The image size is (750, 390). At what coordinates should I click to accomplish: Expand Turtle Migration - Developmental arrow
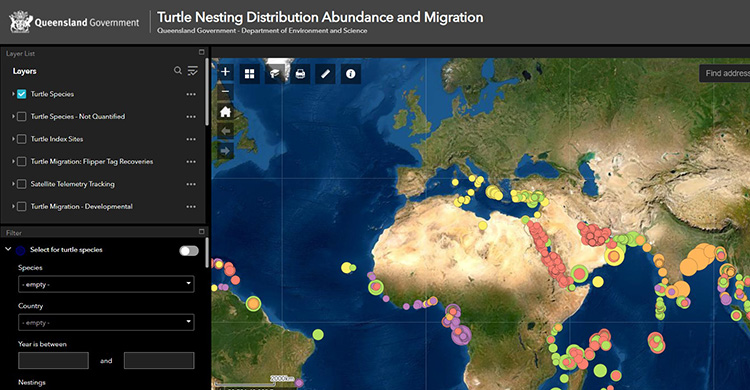tap(13, 206)
